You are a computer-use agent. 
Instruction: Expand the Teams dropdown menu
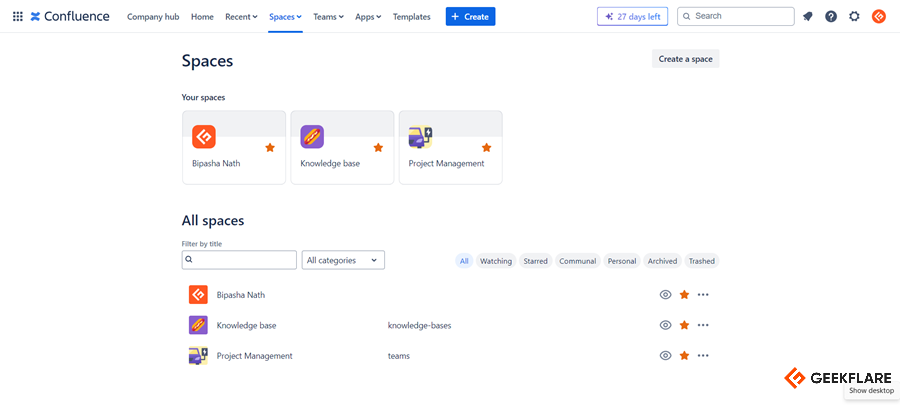point(328,17)
